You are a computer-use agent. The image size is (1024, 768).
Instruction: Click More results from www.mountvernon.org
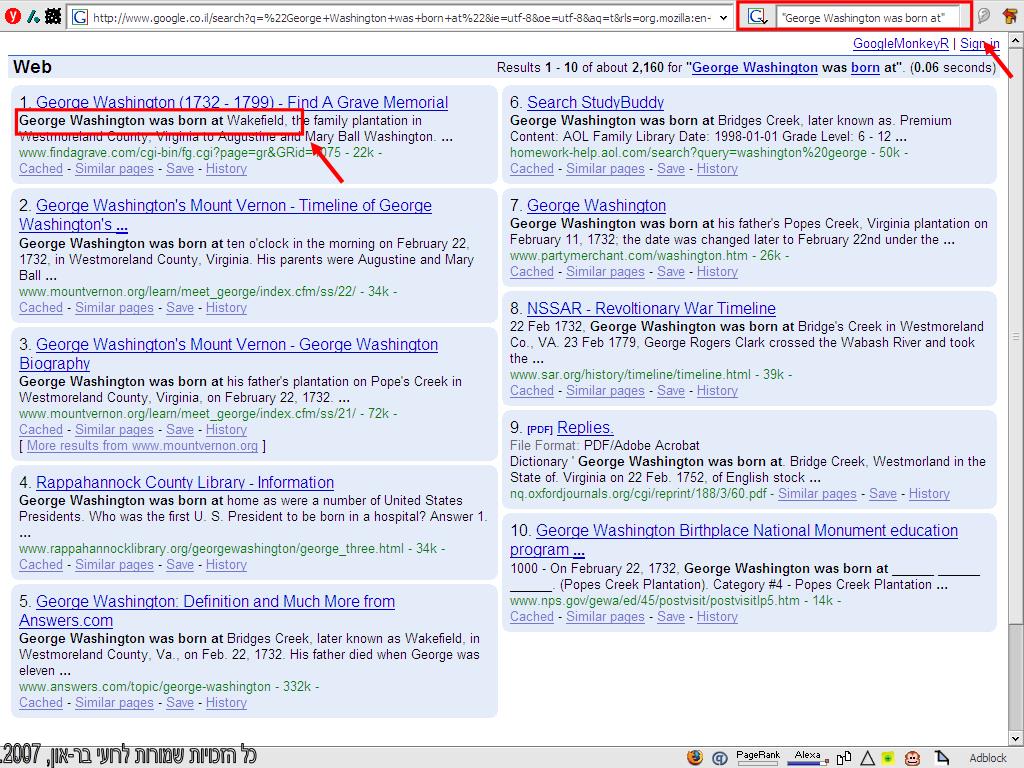point(142,445)
